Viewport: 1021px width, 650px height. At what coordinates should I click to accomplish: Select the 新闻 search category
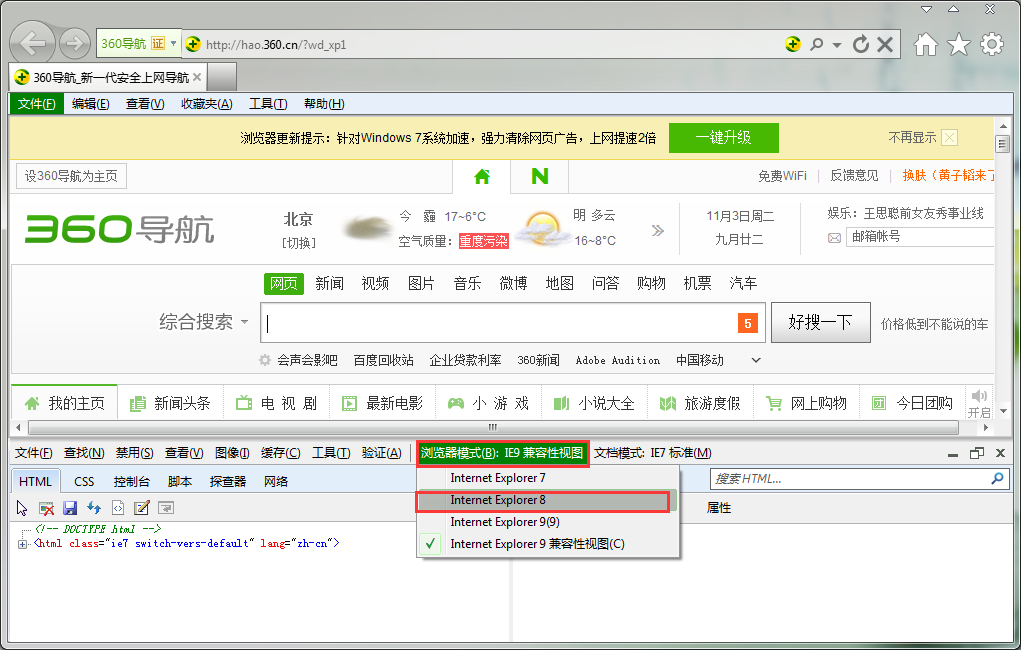tap(329, 283)
